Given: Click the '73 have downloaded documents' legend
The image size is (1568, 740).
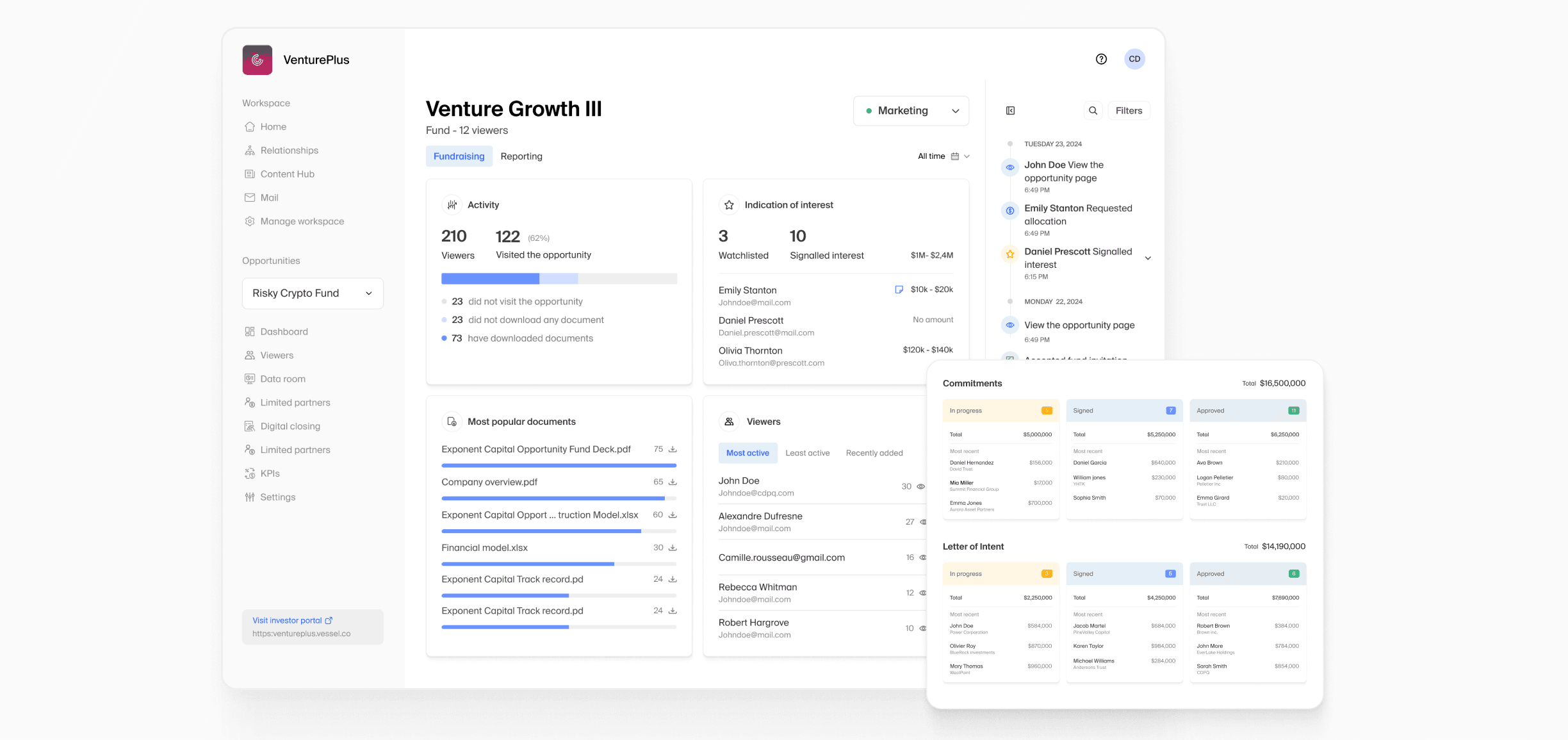Looking at the screenshot, I should (518, 338).
